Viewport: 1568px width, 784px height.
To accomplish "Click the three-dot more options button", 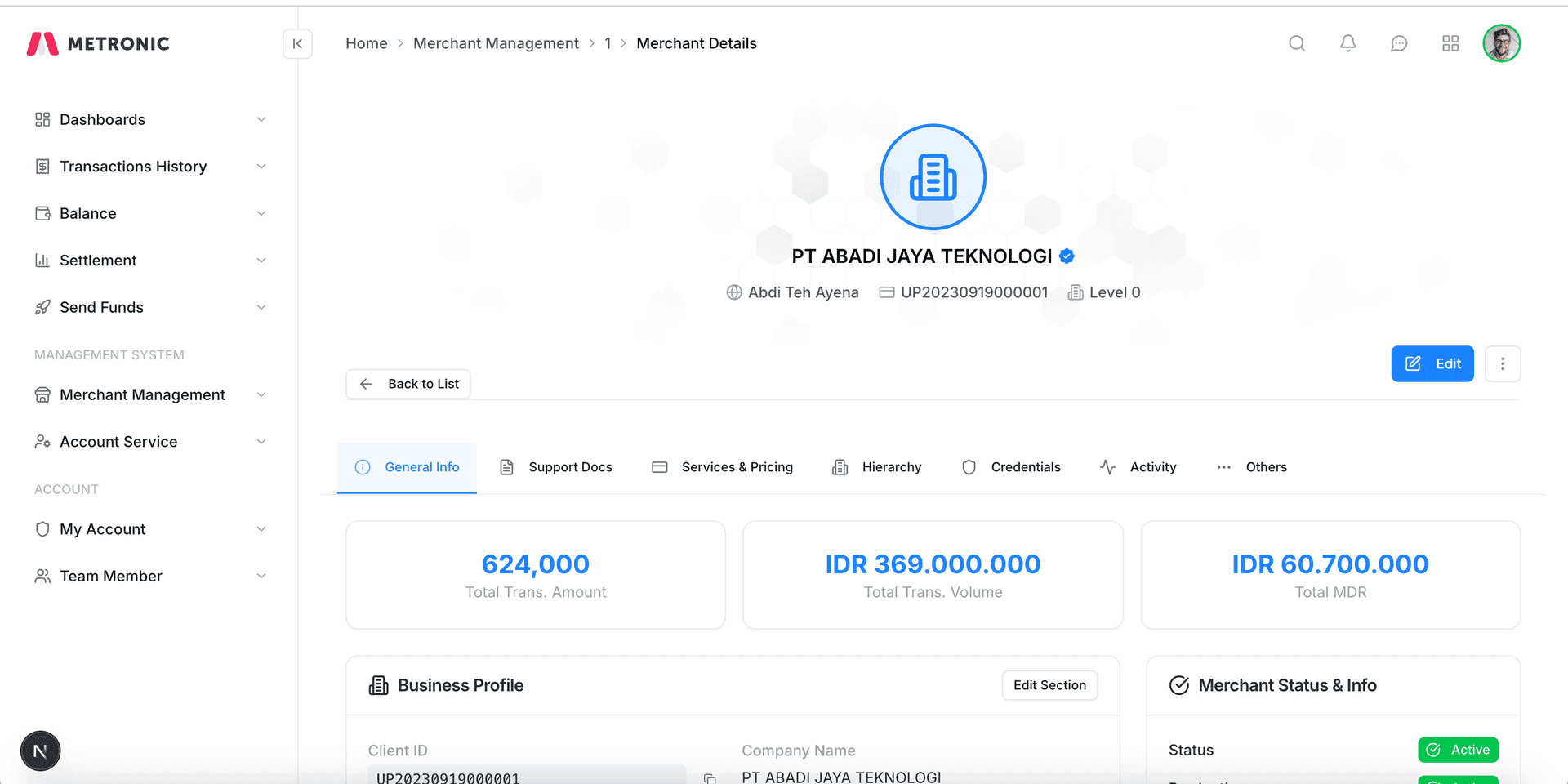I will 1502,363.
